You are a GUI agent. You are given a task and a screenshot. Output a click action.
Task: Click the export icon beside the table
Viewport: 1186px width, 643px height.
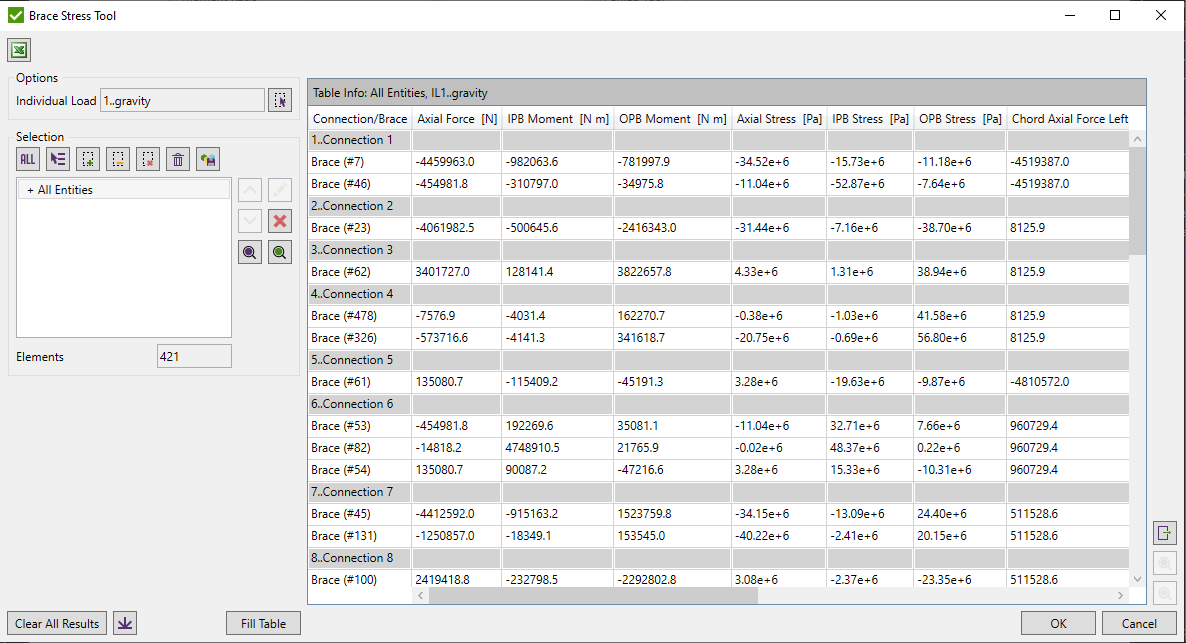click(1164, 533)
